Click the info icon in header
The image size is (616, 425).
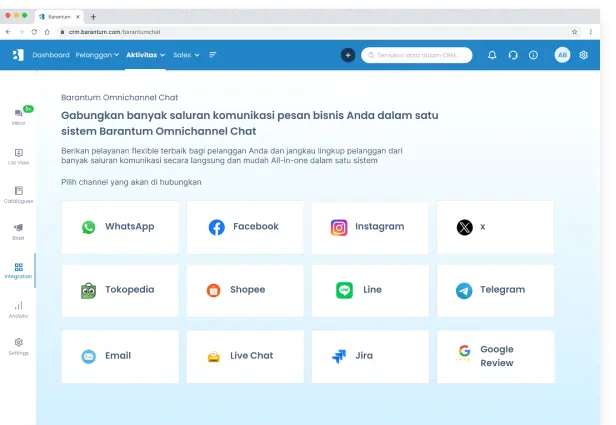pyautogui.click(x=533, y=55)
